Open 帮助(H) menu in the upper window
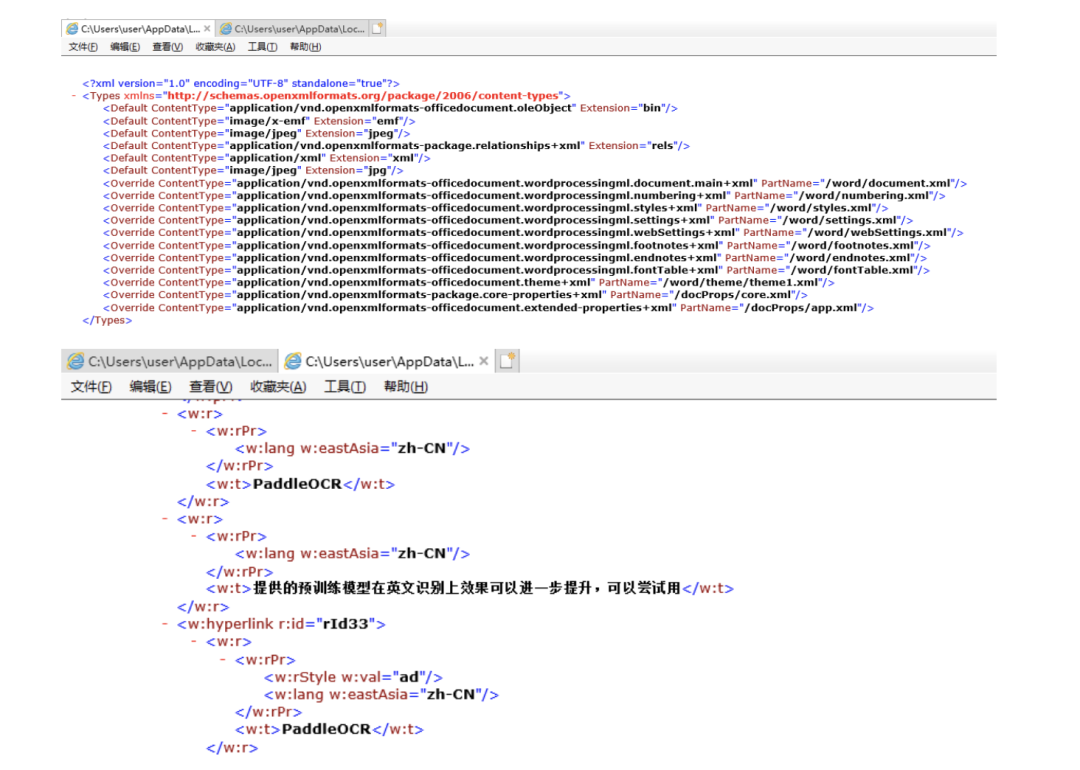Image resolution: width=1080 pixels, height=770 pixels. [x=305, y=47]
